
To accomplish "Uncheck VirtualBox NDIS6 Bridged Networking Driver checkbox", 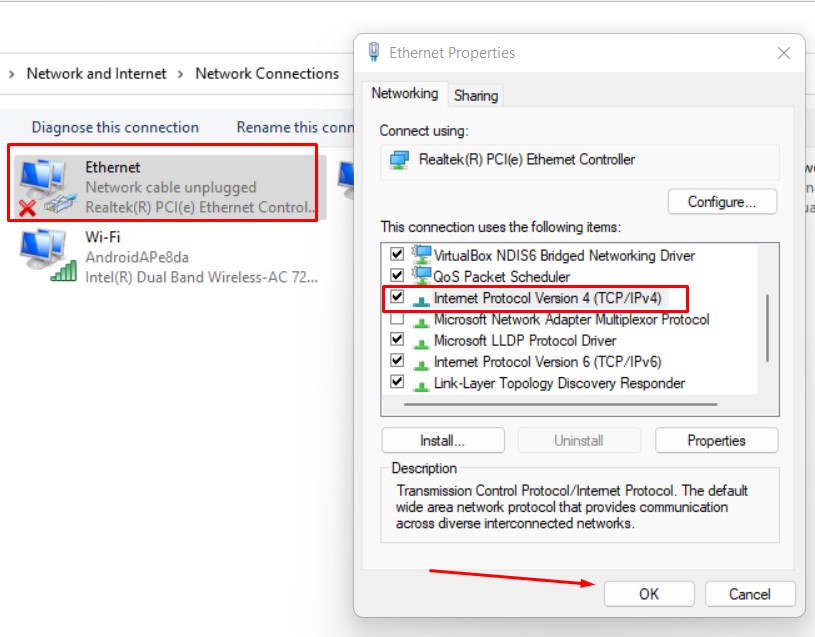I will 397,254.
